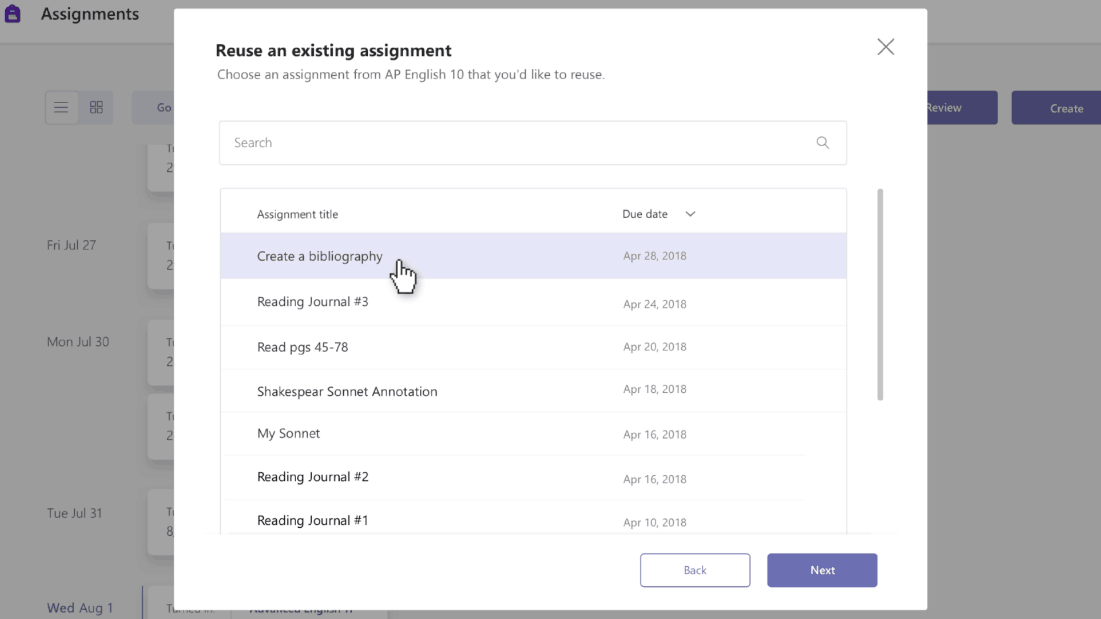Select the My Sonnet assignment
1101x619 pixels.
tap(289, 434)
